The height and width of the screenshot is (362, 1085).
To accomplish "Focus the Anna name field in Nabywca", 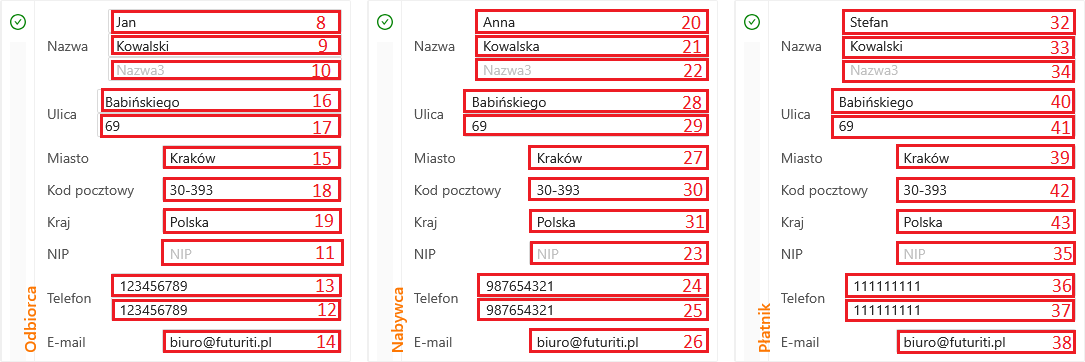I will coord(592,22).
